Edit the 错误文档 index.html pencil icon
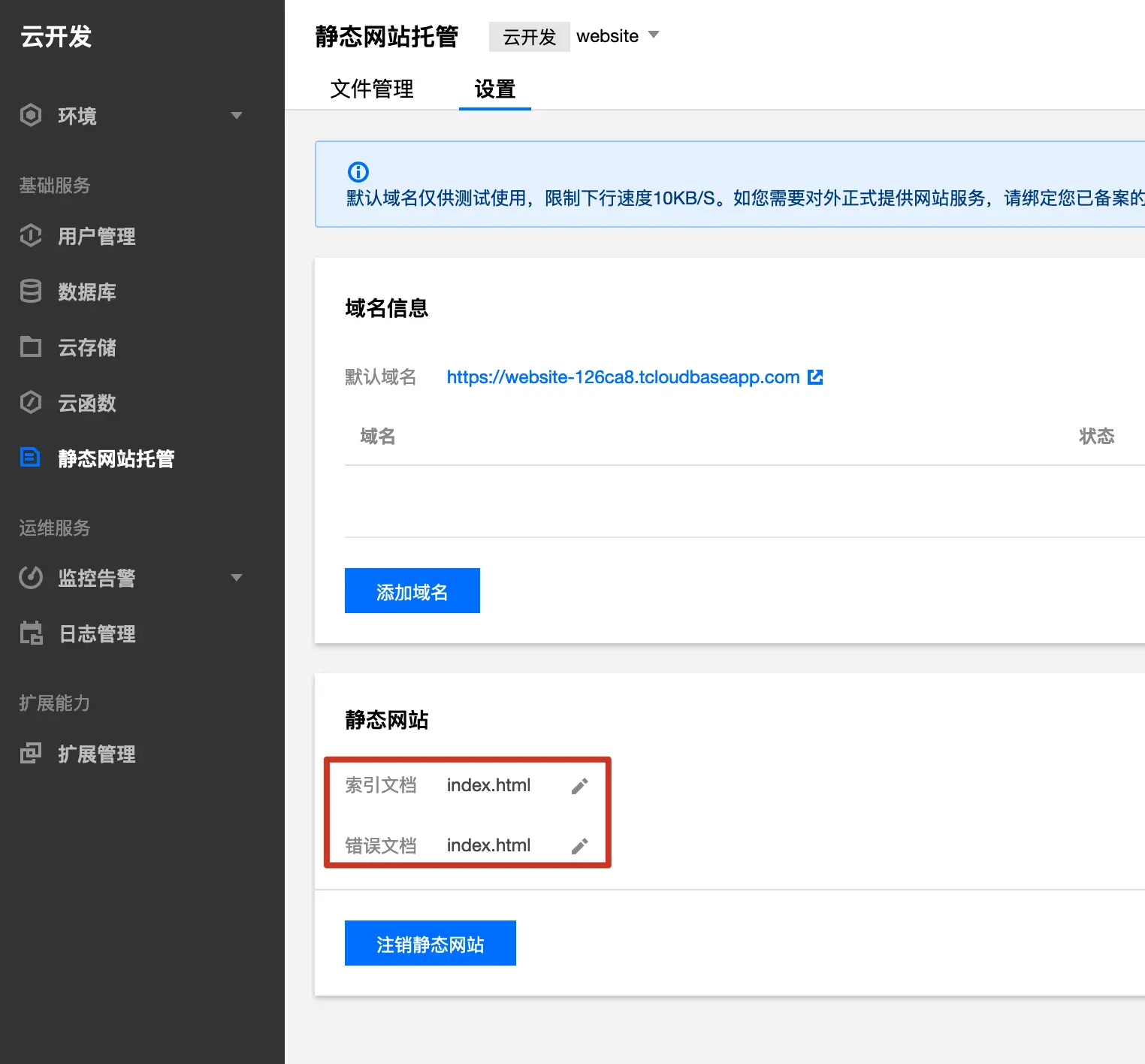 click(x=579, y=846)
